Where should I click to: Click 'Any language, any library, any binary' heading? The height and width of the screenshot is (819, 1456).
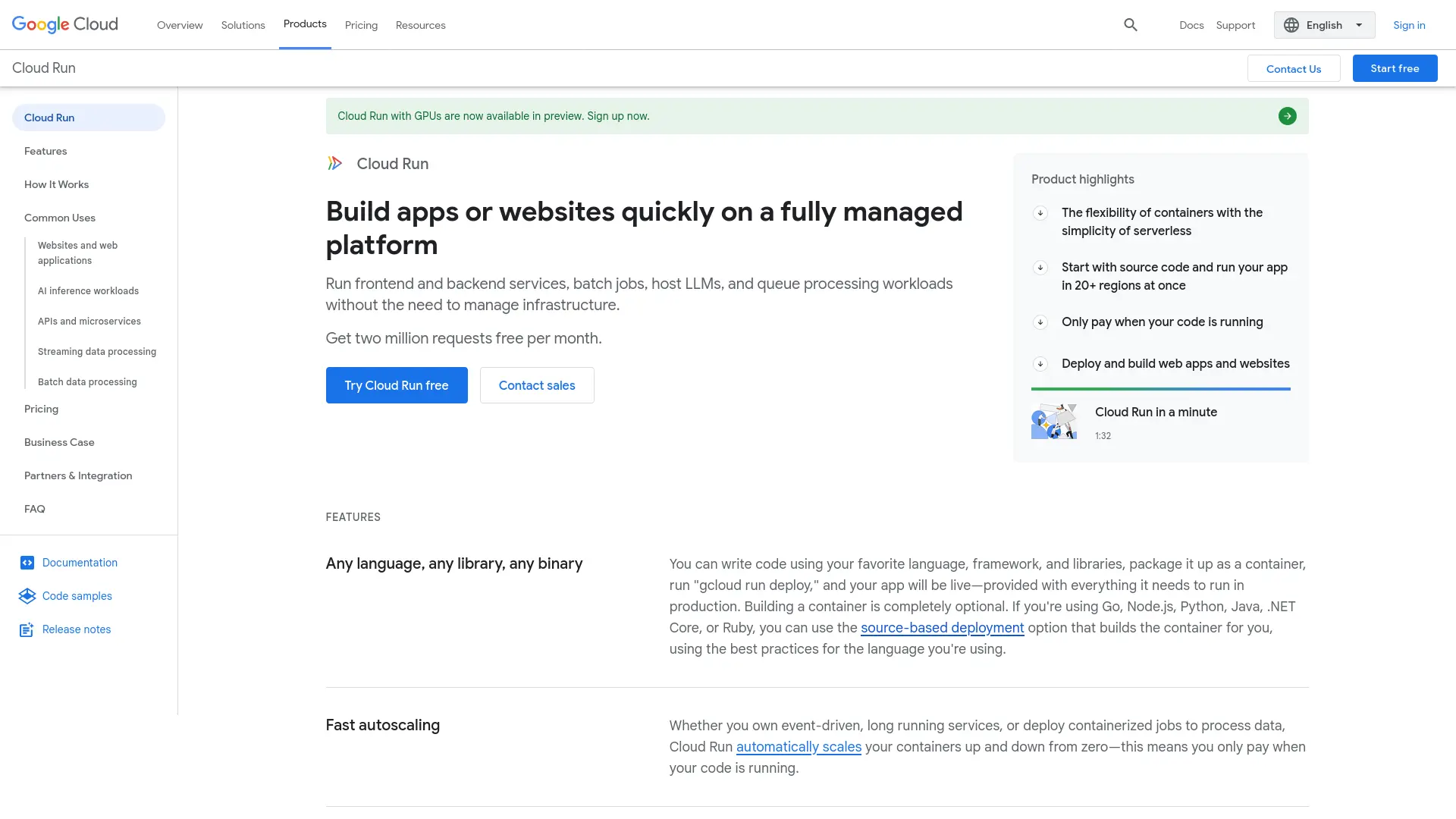tap(454, 563)
